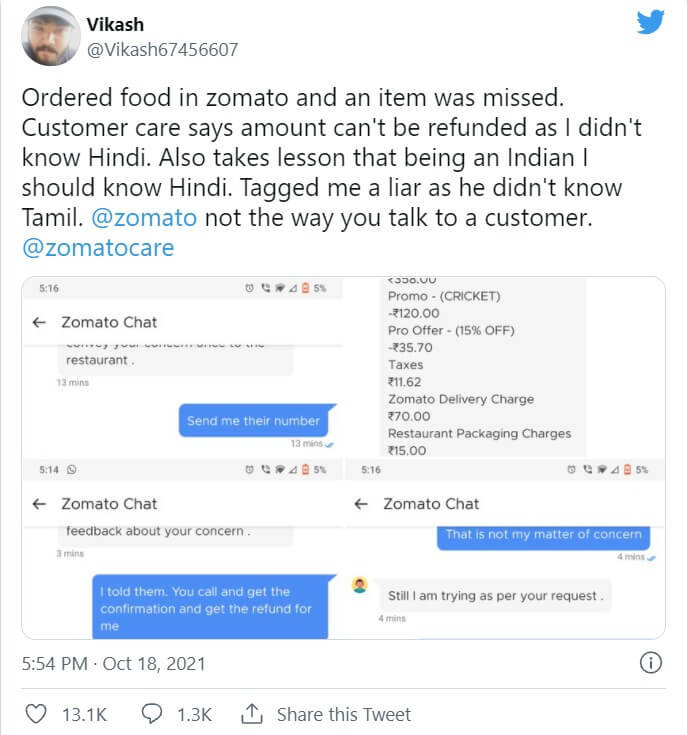687x735 pixels.
Task: Click the 13.1K likes count
Action: coord(84,713)
